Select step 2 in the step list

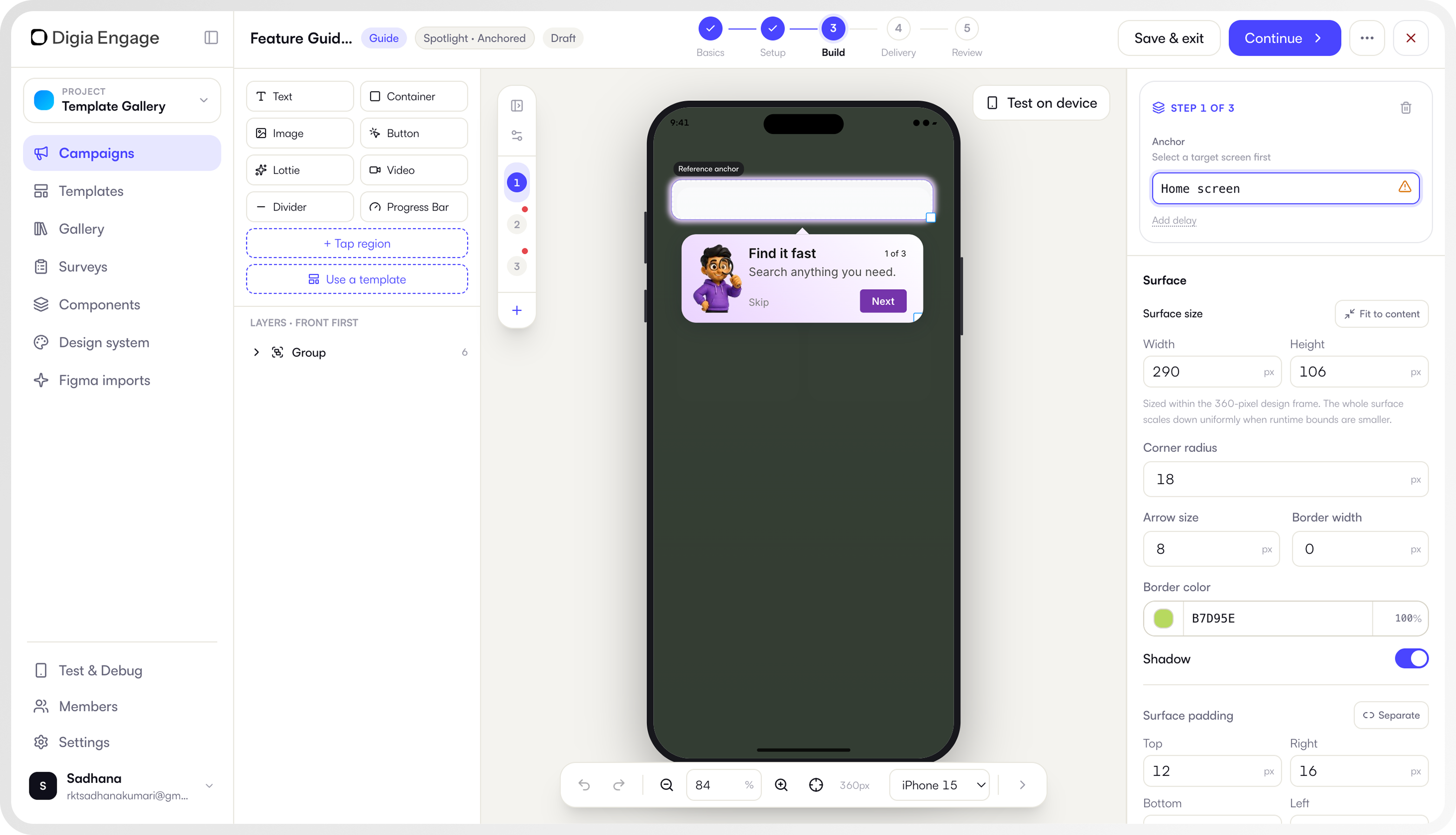pyautogui.click(x=516, y=224)
